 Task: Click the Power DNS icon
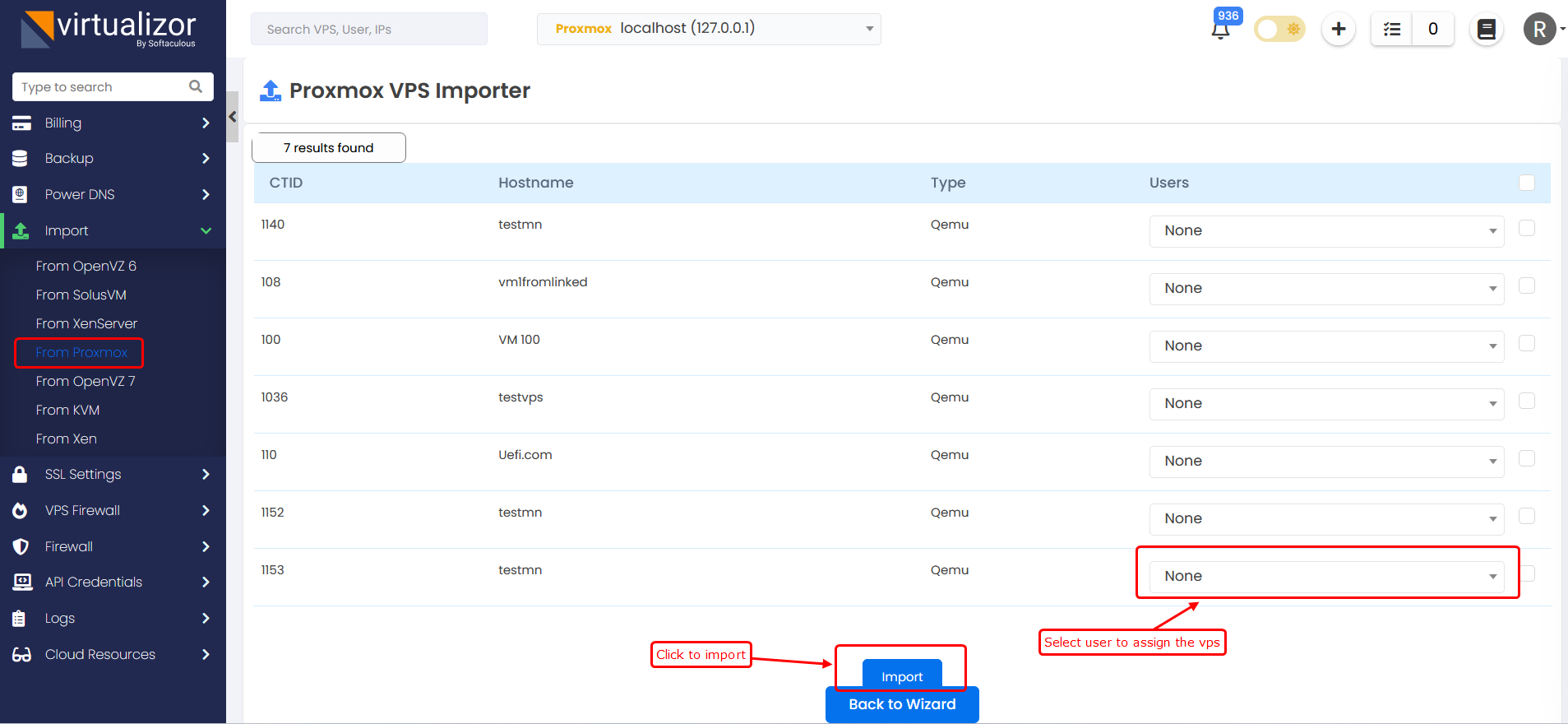coord(21,194)
